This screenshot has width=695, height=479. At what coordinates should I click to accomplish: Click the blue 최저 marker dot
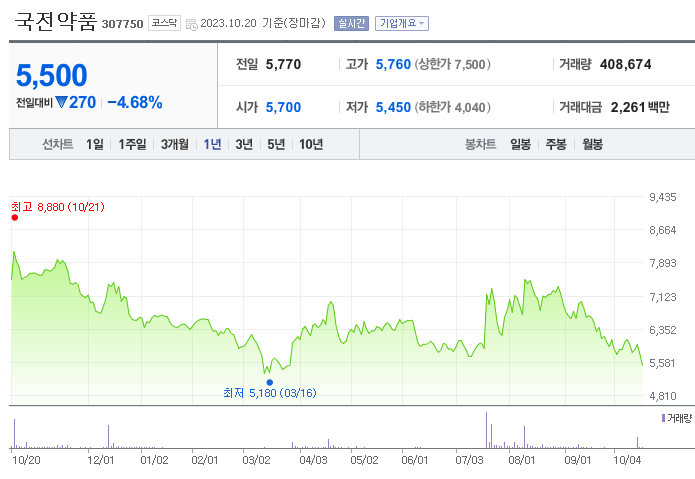[x=269, y=382]
